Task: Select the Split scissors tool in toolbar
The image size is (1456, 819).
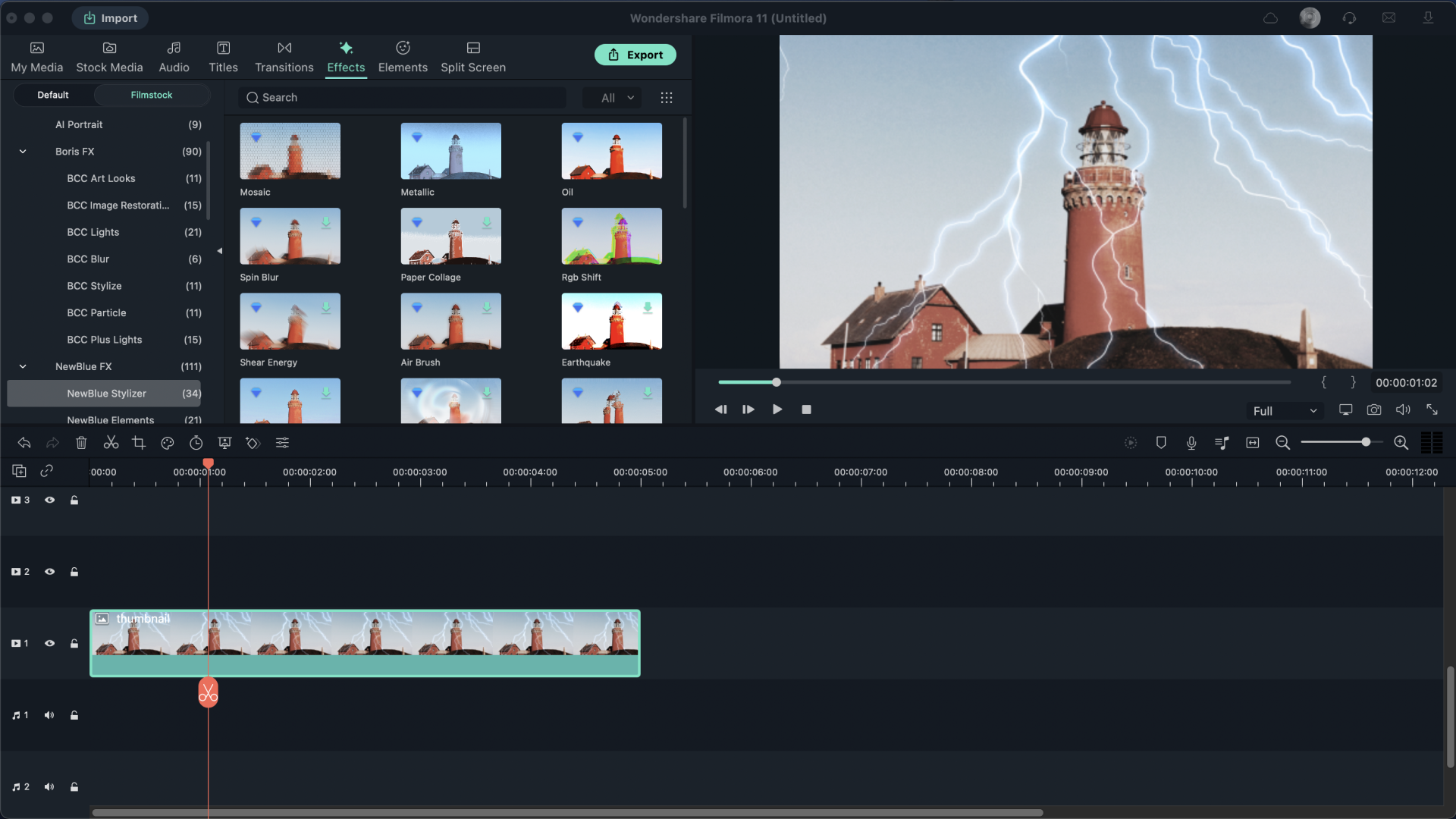Action: tap(111, 443)
